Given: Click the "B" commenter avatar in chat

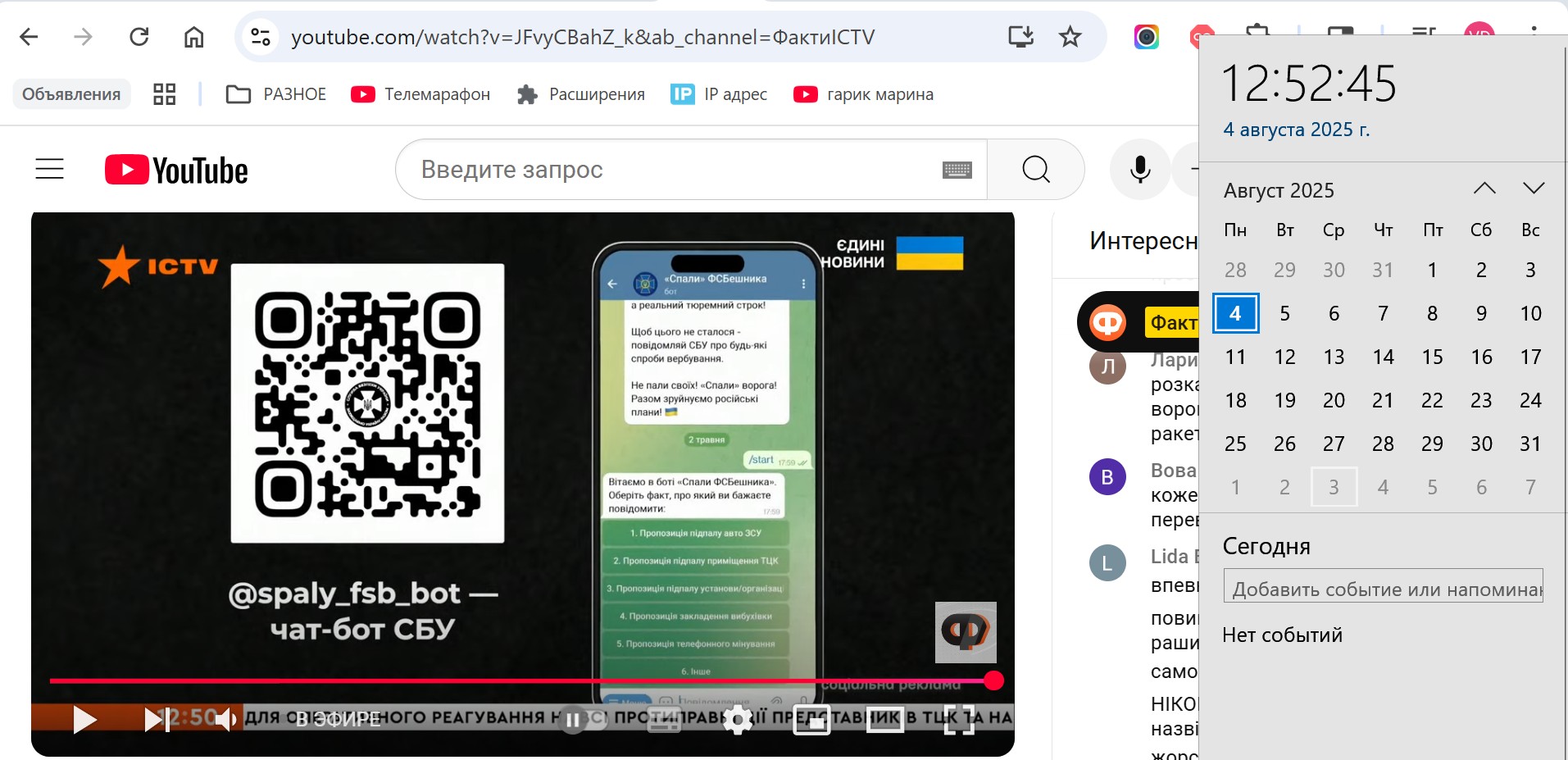Looking at the screenshot, I should [1107, 476].
